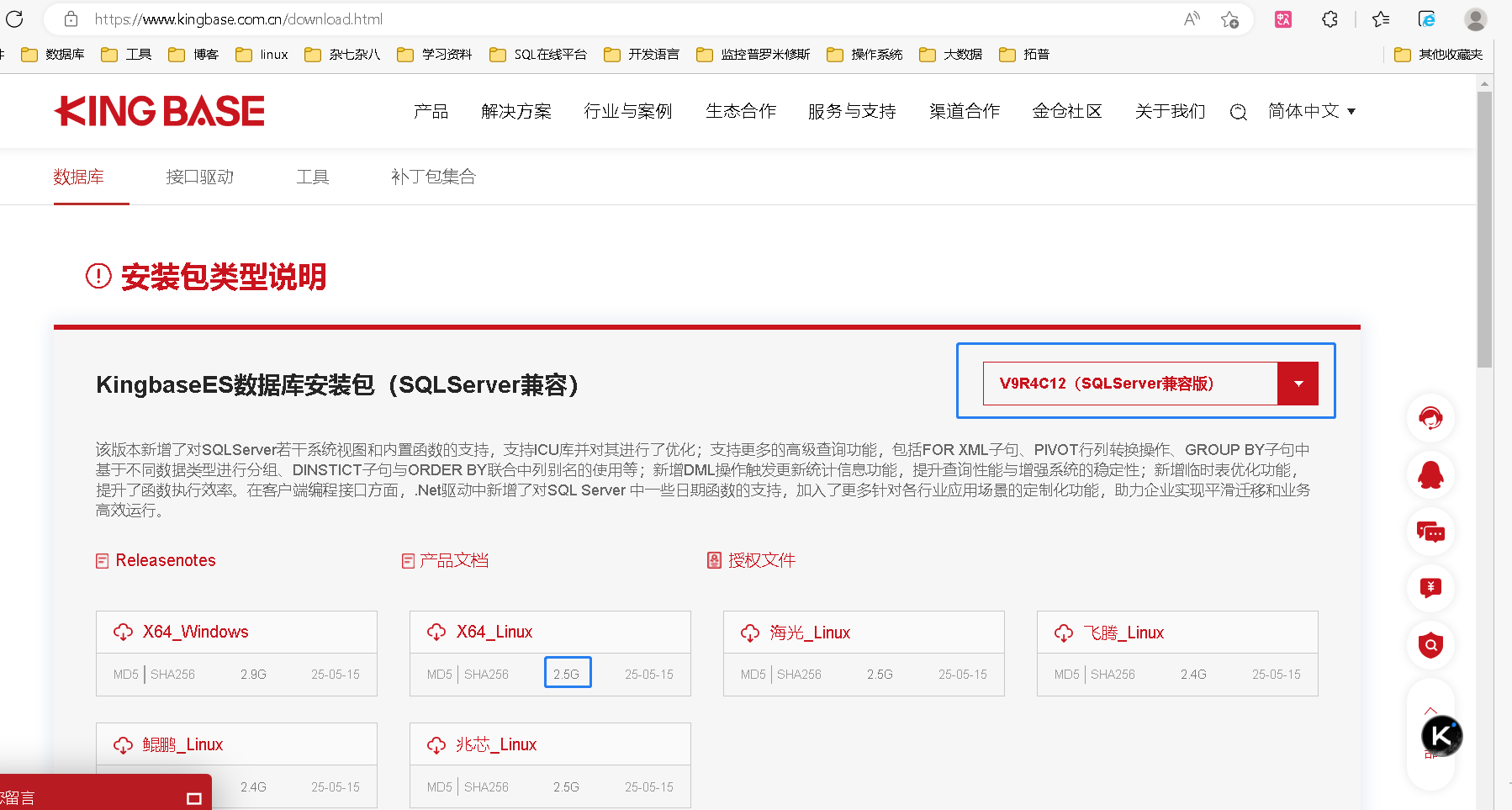Viewport: 1512px width, 810px height.
Task: Open the 监控普罗米修斯 bookmarks folder
Action: (753, 55)
